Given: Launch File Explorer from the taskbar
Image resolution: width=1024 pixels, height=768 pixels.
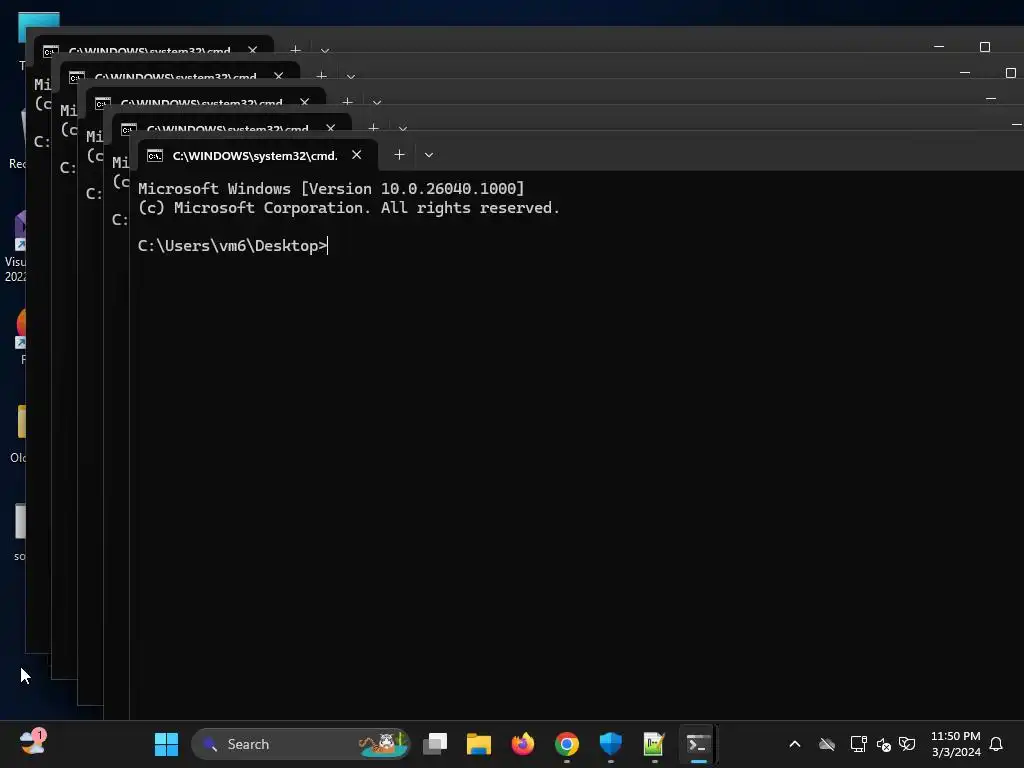Looking at the screenshot, I should 479,744.
